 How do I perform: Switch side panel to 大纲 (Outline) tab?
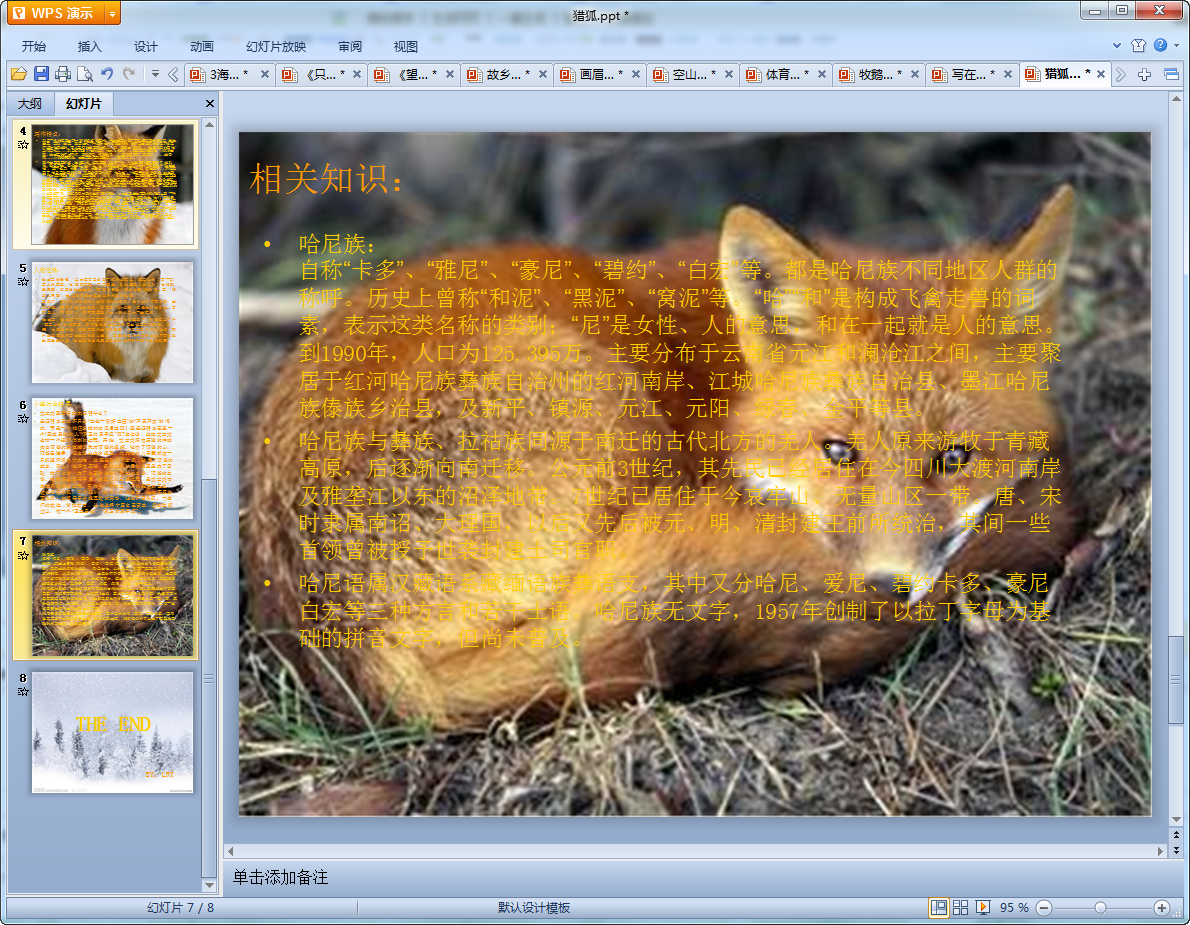point(30,104)
